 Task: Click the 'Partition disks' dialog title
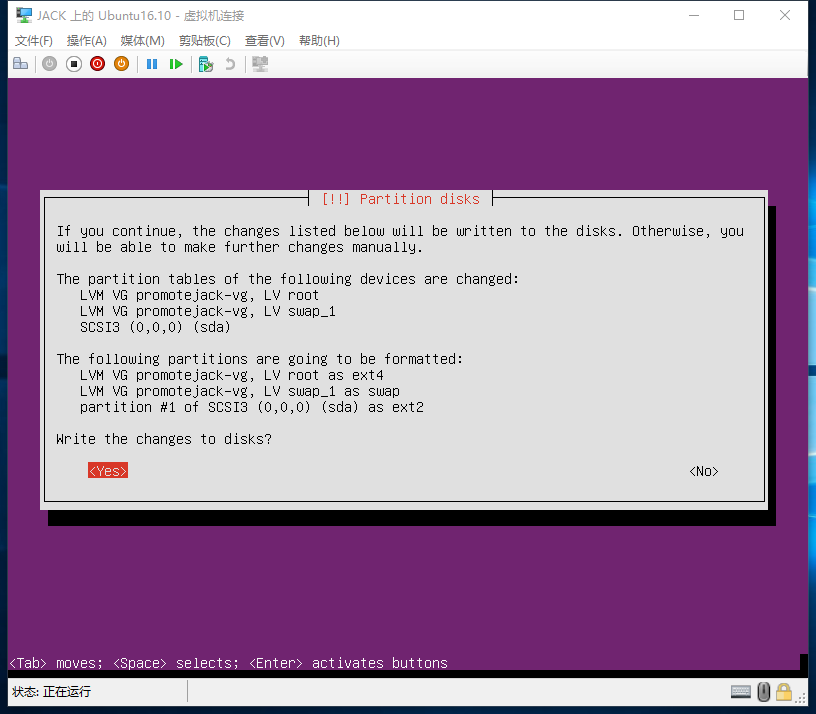click(400, 199)
